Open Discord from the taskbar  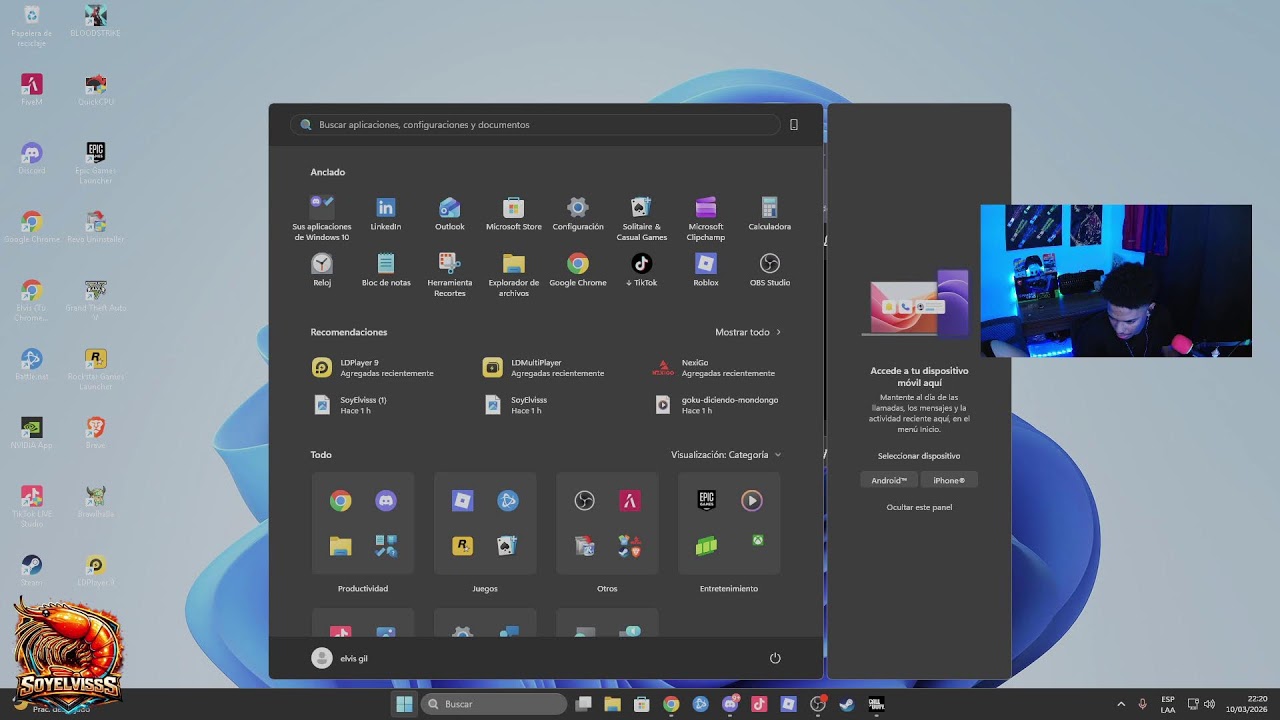pyautogui.click(x=730, y=704)
